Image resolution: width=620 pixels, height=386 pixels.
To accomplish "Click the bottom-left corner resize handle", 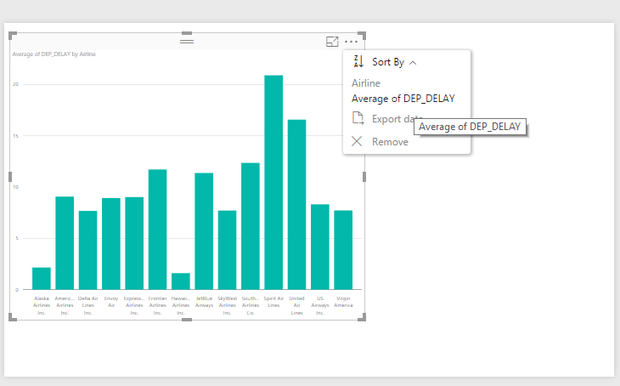I will point(12,317).
